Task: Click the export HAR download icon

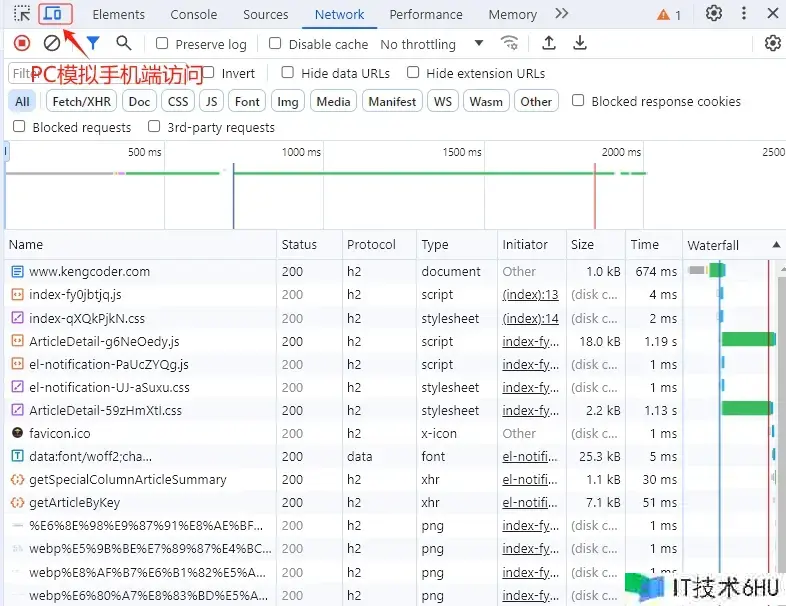Action: [x=580, y=43]
